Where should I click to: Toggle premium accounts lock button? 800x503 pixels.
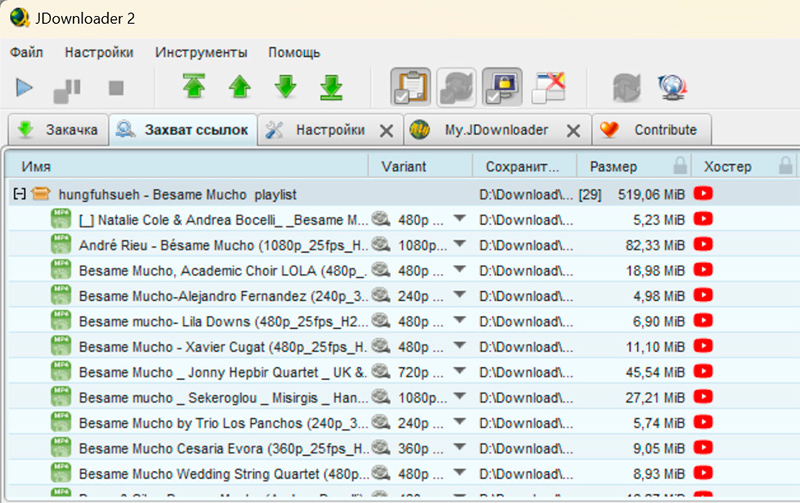tap(503, 88)
